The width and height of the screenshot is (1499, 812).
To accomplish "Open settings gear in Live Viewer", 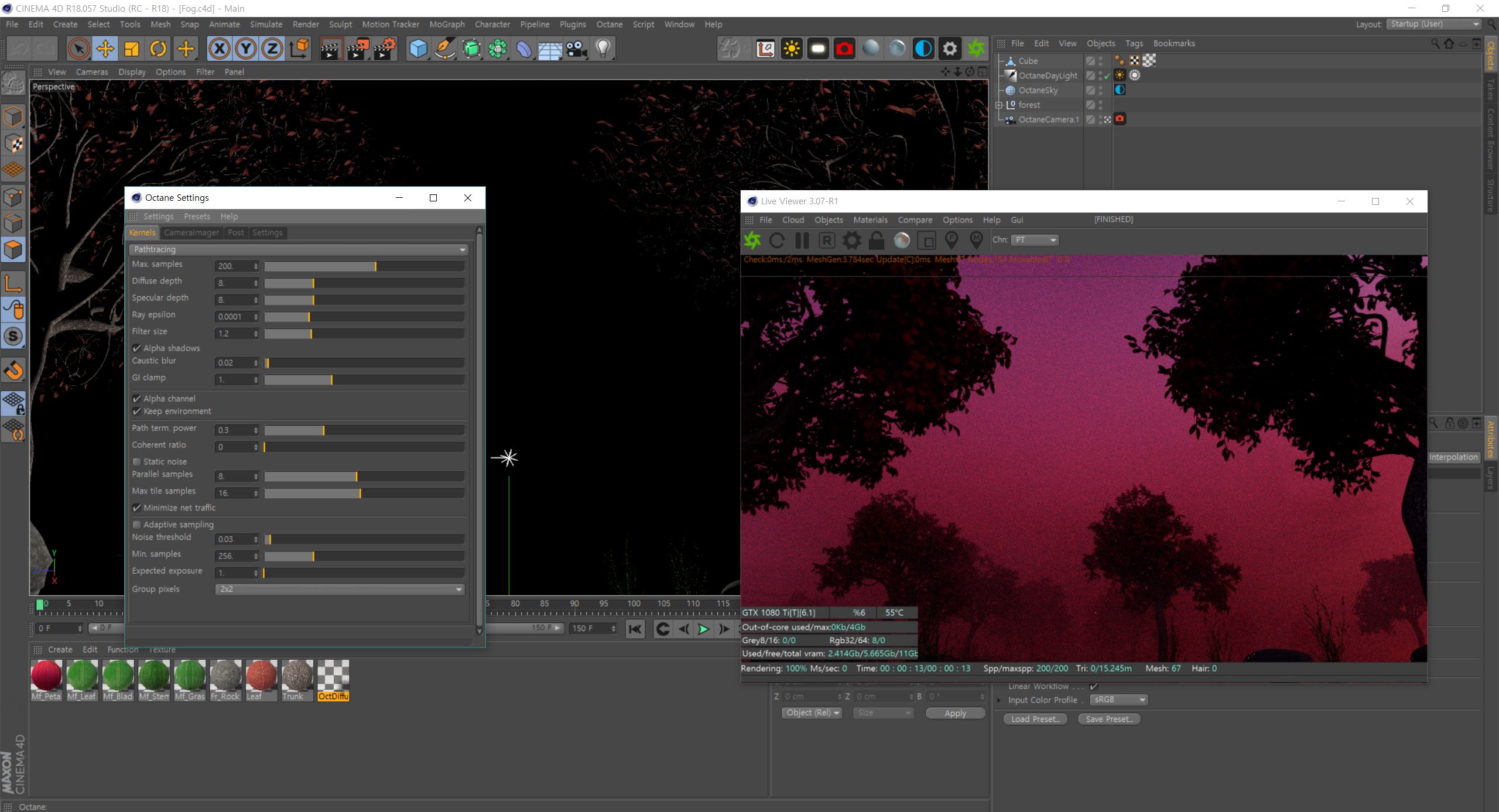I will point(851,240).
